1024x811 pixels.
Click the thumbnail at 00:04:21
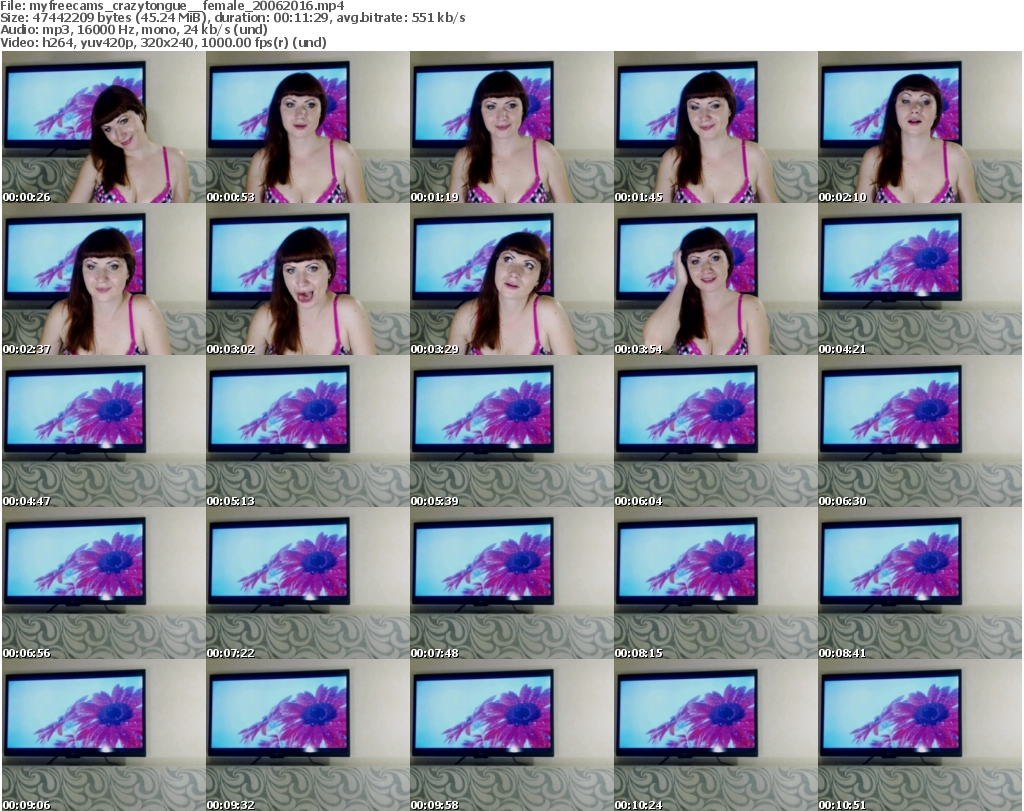(920, 279)
